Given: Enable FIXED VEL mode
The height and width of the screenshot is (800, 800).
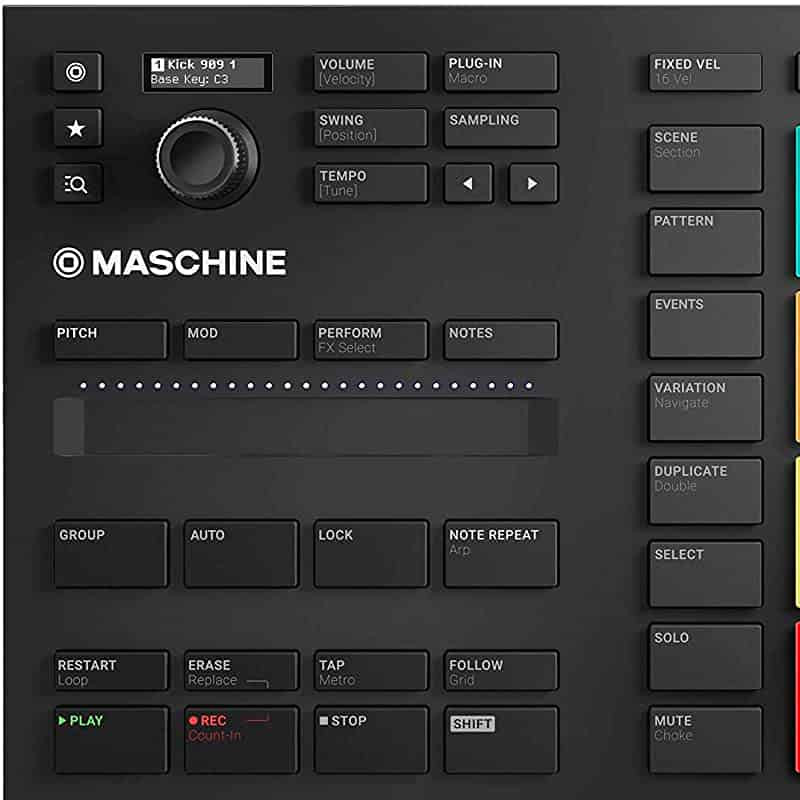Looking at the screenshot, I should [x=706, y=72].
